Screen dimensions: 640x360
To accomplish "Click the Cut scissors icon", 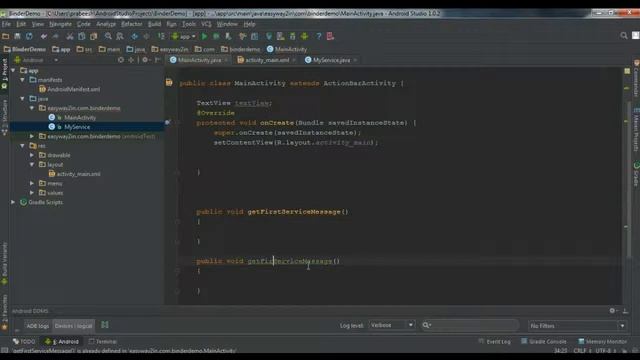I will pos(70,36).
